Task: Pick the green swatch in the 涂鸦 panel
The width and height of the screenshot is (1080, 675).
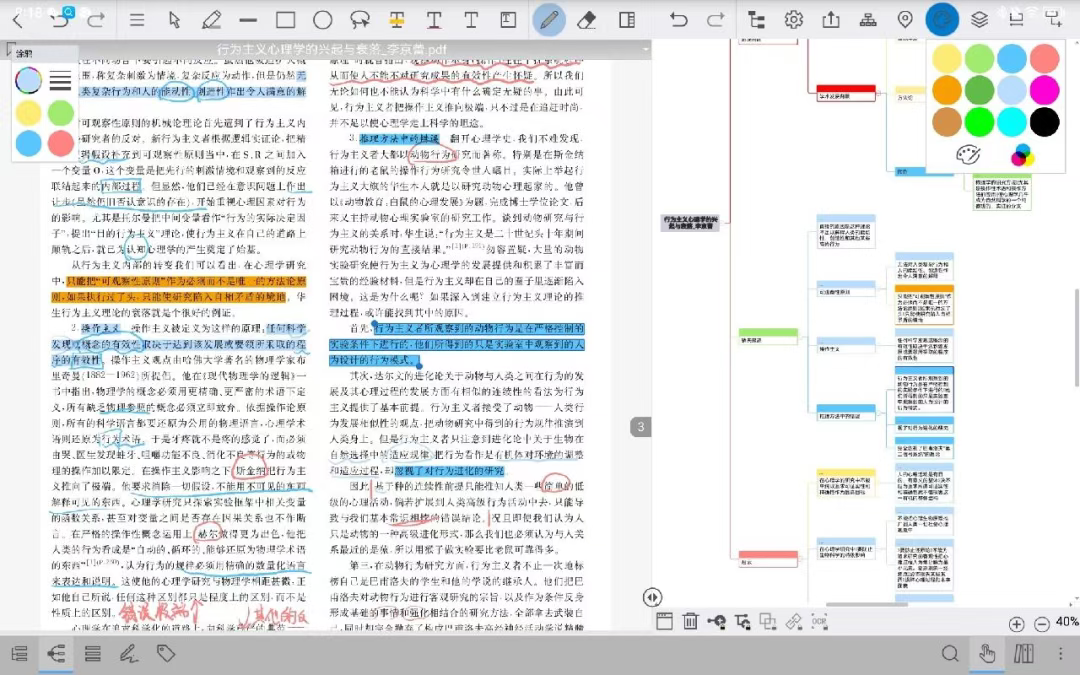Action: coord(61,112)
